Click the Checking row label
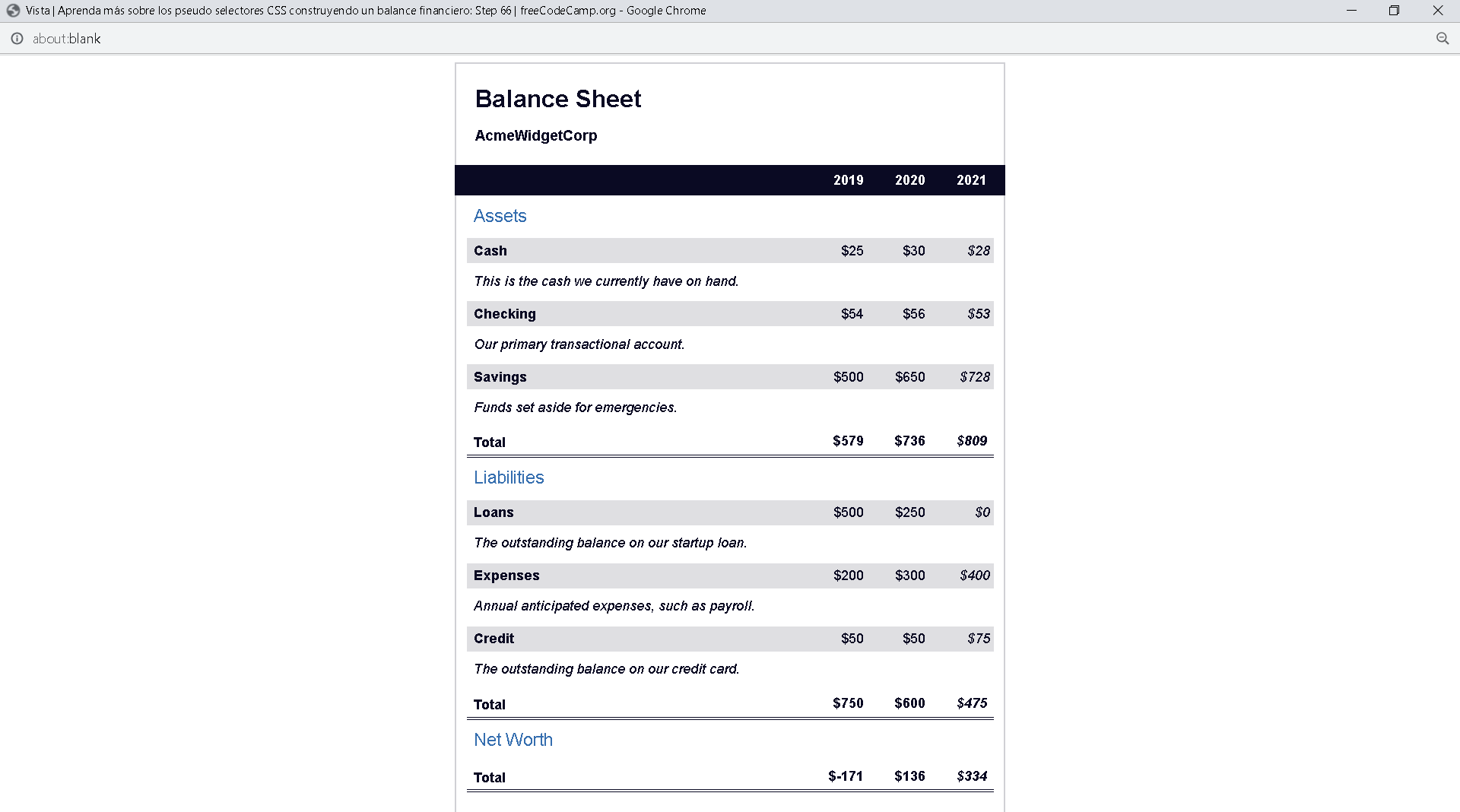 (504, 314)
